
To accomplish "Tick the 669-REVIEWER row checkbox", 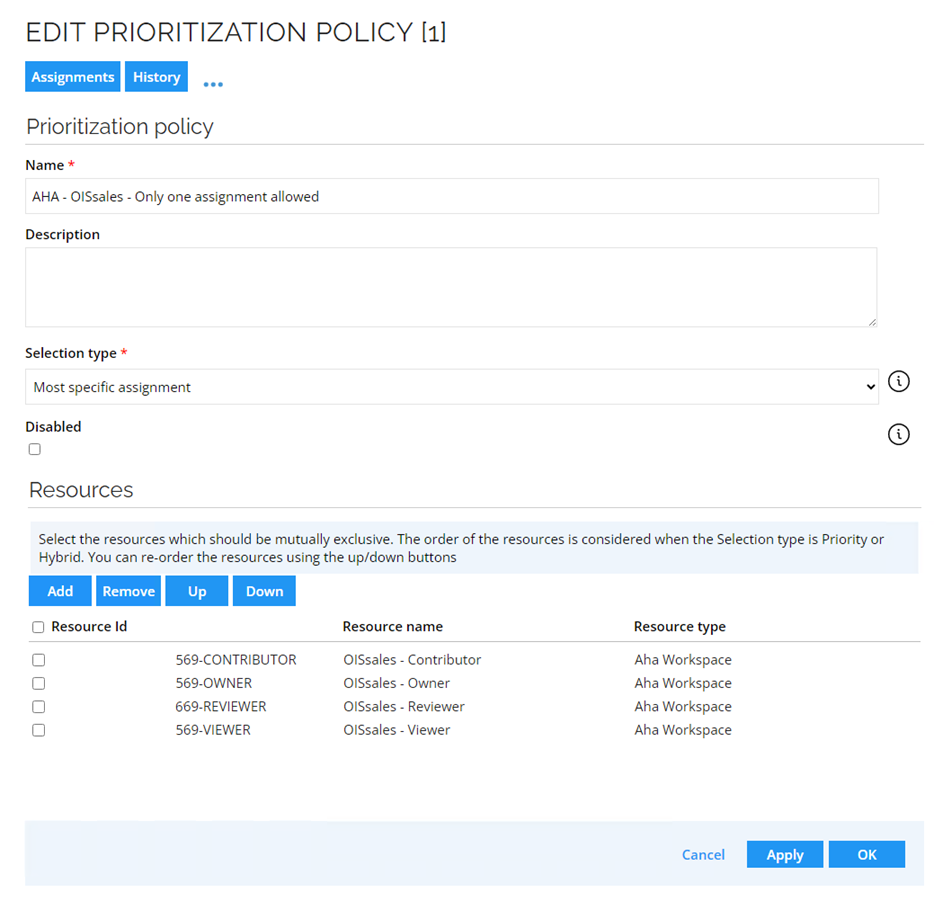I will [39, 706].
